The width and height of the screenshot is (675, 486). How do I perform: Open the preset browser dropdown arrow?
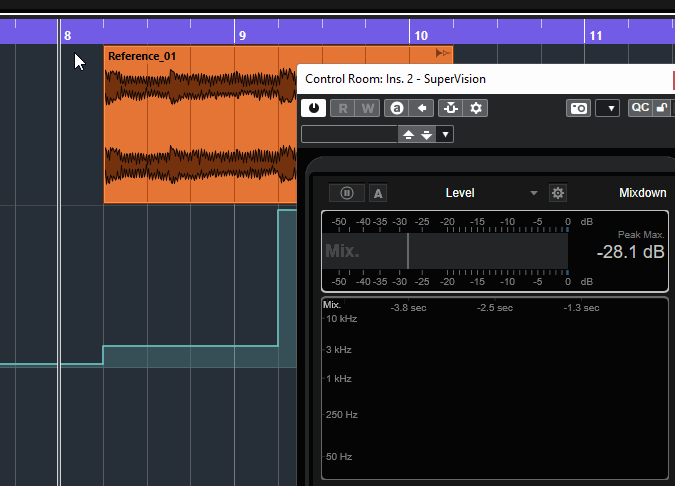[445, 135]
